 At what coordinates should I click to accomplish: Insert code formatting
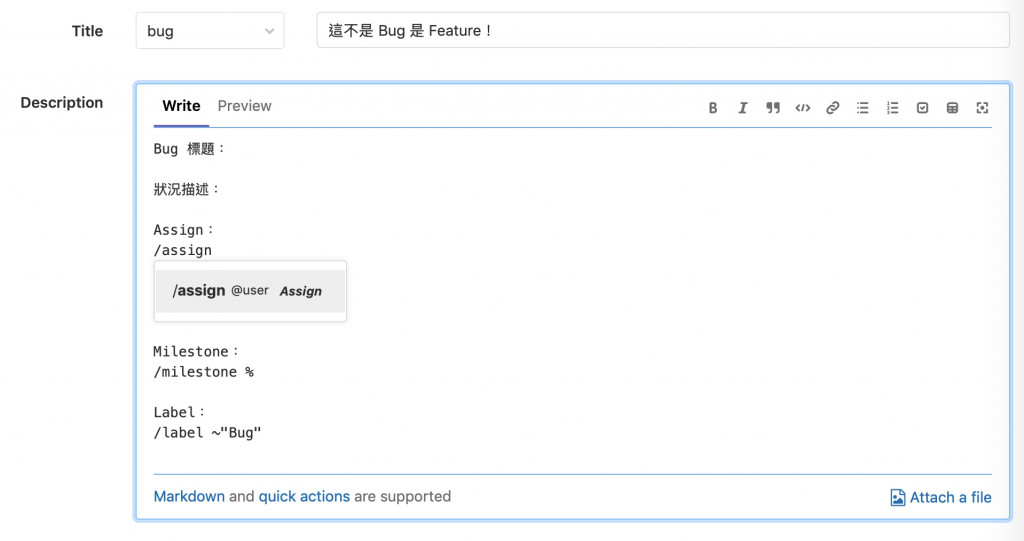click(803, 108)
